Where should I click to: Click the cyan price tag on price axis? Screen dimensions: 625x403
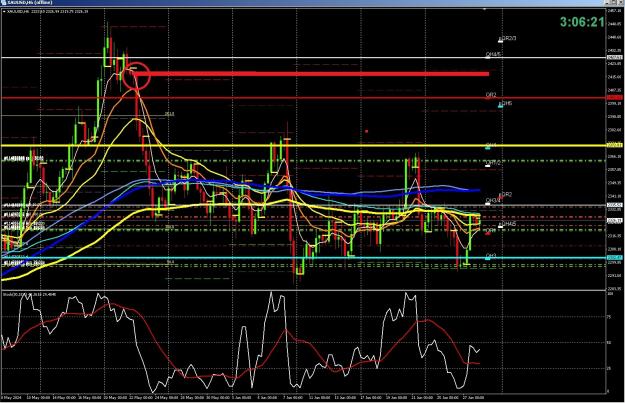point(614,258)
